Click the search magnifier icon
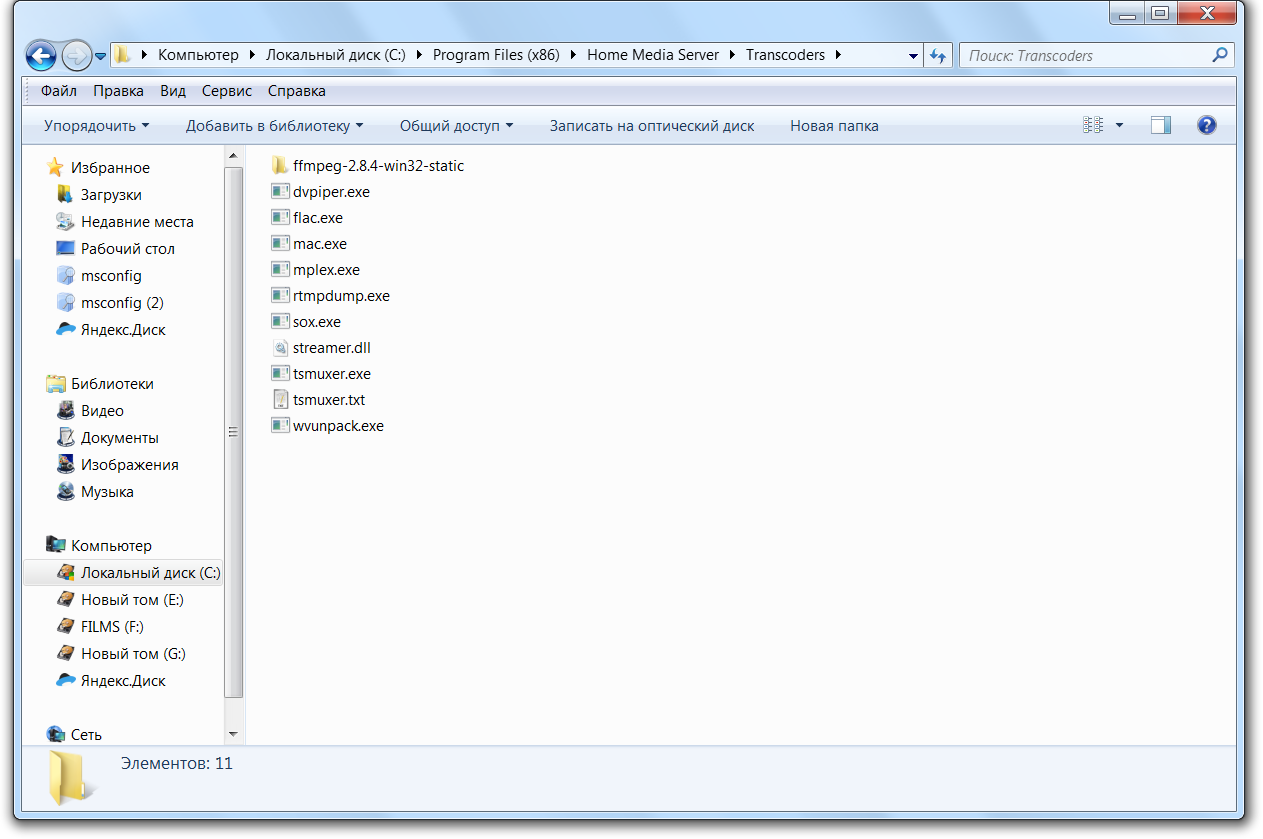1263x839 pixels. [1220, 56]
